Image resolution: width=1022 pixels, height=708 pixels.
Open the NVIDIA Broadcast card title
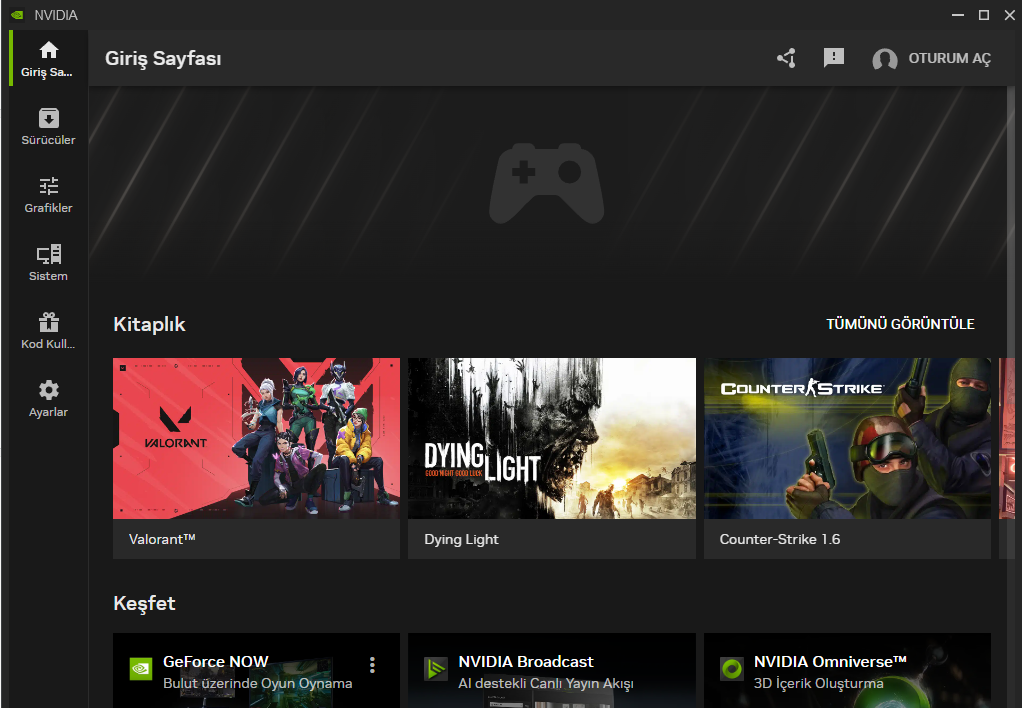point(526,662)
